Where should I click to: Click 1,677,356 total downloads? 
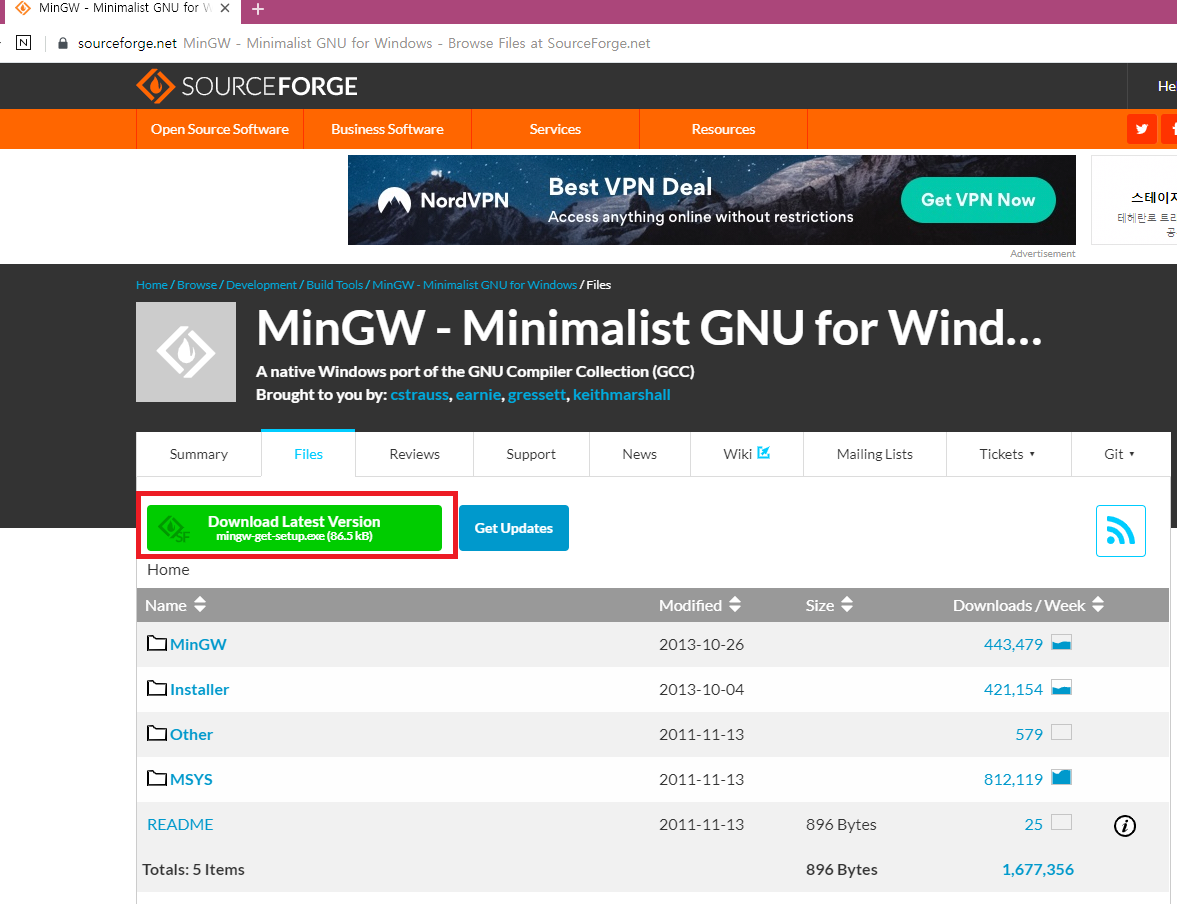coord(1038,869)
